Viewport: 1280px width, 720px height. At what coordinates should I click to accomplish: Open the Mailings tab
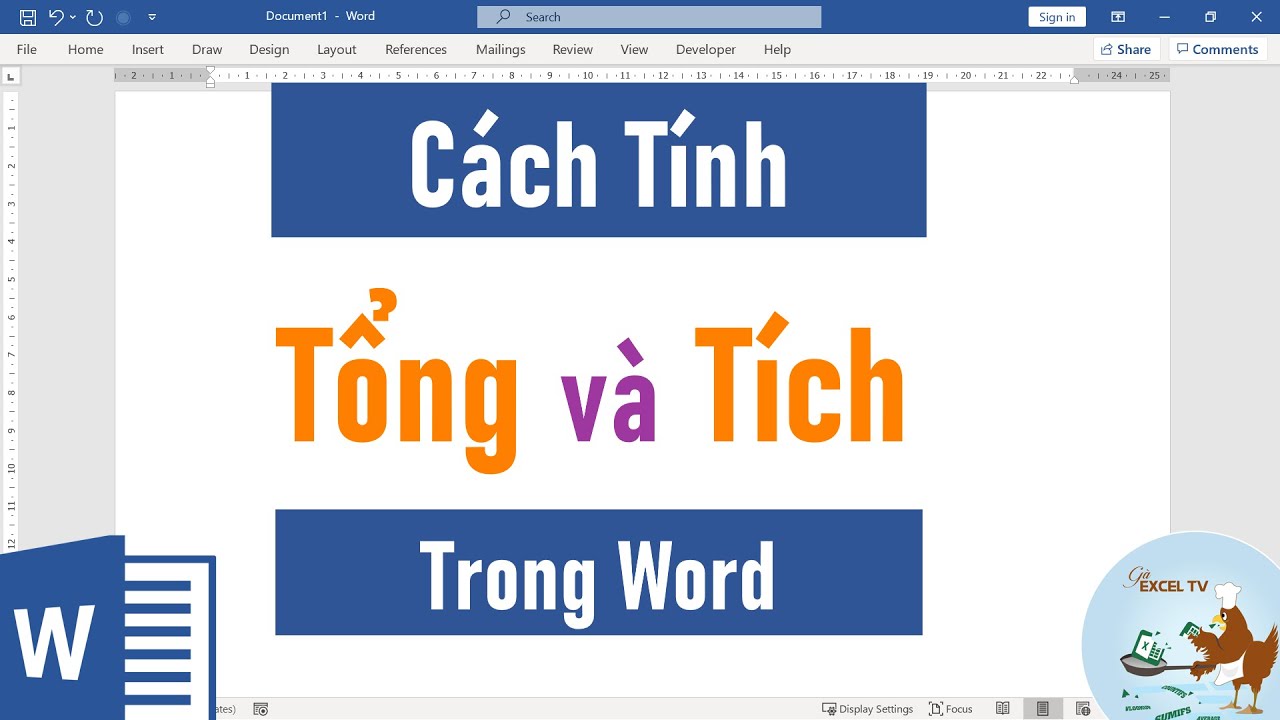(x=501, y=49)
